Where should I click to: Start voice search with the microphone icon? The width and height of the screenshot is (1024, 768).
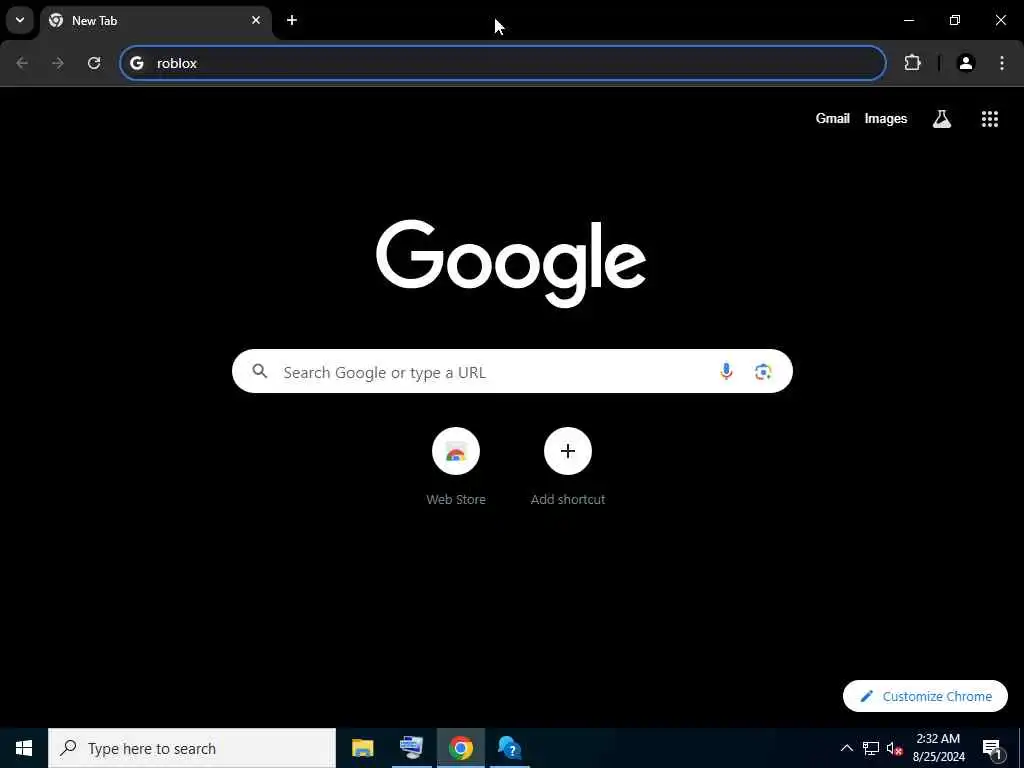(726, 371)
